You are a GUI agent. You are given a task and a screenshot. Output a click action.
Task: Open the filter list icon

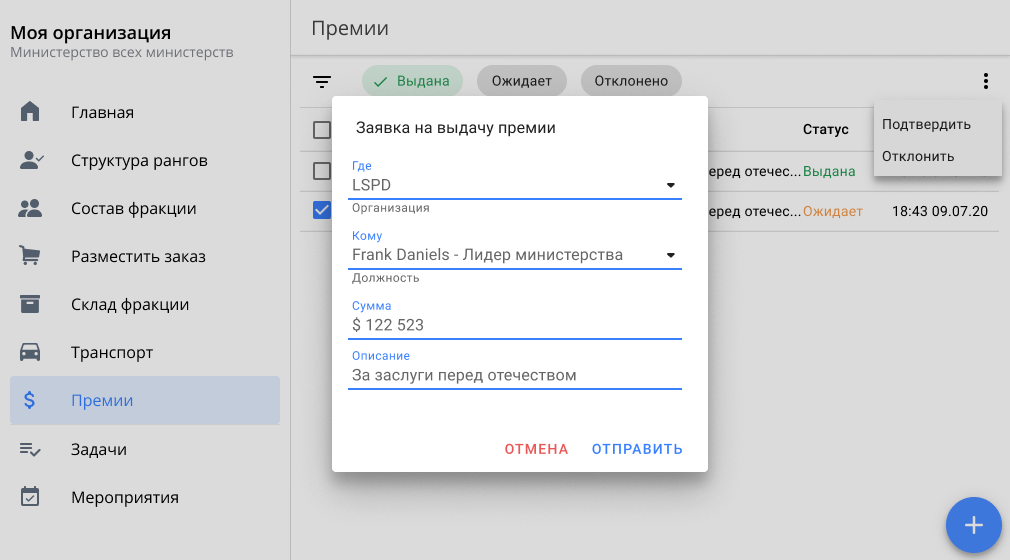tap(322, 82)
